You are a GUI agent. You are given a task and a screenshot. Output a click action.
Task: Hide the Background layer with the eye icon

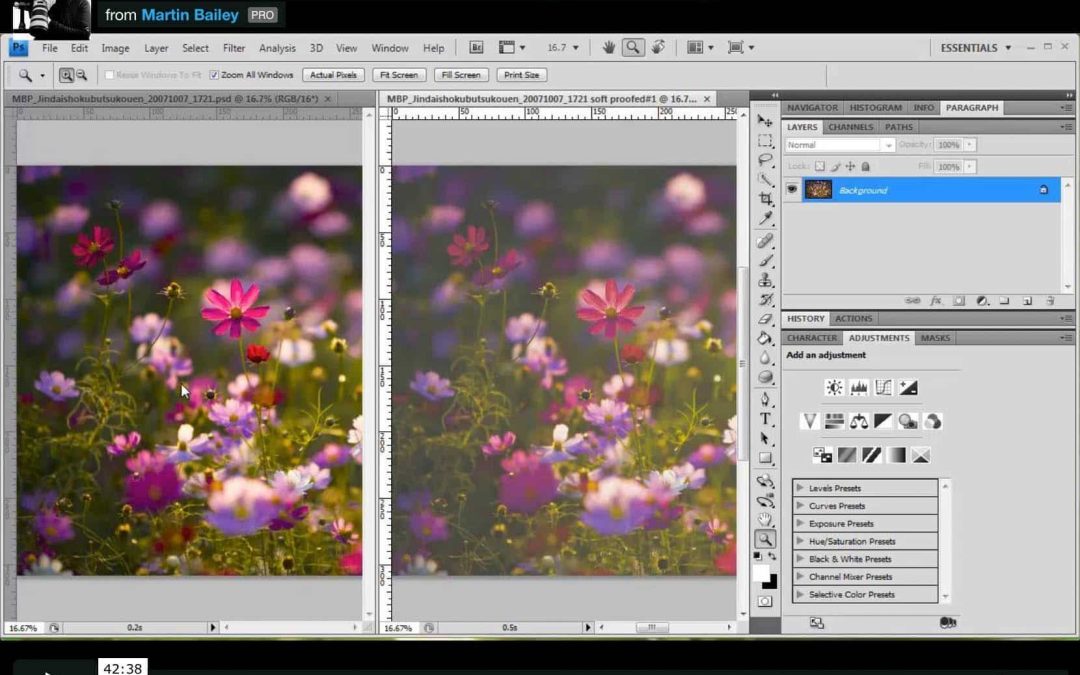pyautogui.click(x=793, y=190)
